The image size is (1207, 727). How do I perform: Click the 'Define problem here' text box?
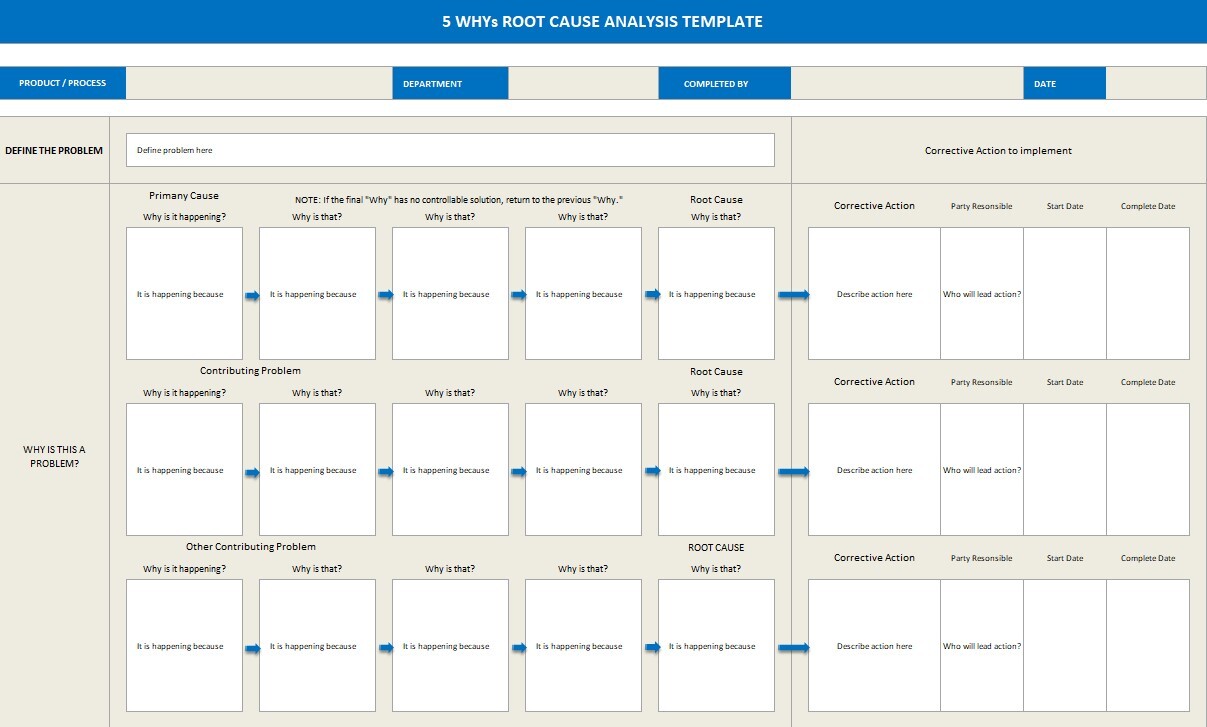[x=450, y=150]
